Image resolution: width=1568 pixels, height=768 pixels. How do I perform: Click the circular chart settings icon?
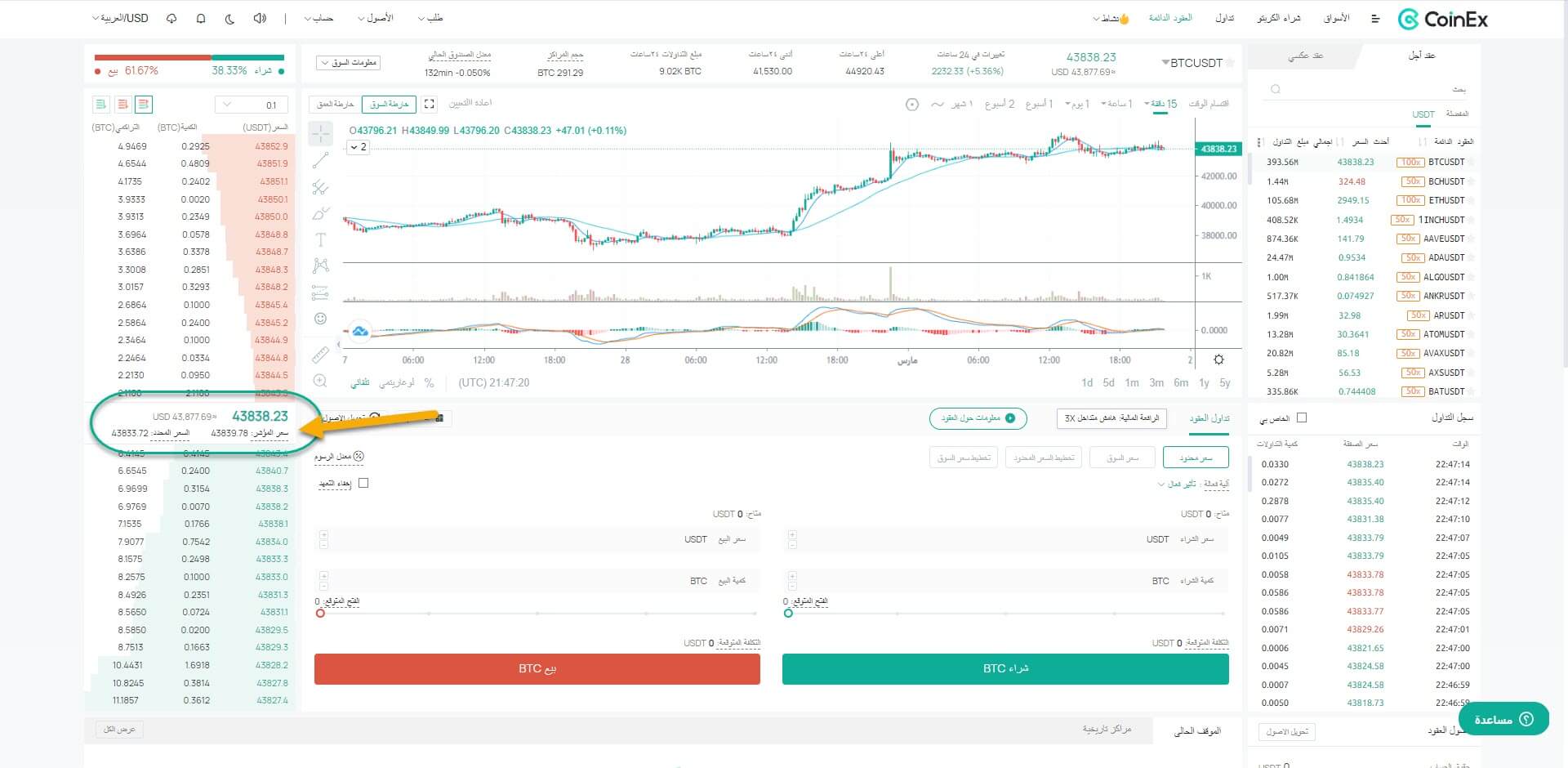[912, 104]
